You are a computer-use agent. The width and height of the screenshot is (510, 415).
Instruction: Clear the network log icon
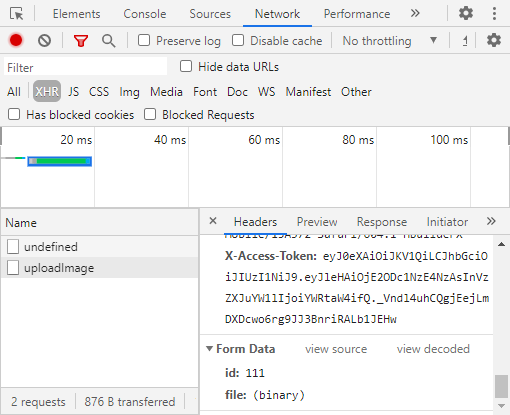tap(44, 41)
